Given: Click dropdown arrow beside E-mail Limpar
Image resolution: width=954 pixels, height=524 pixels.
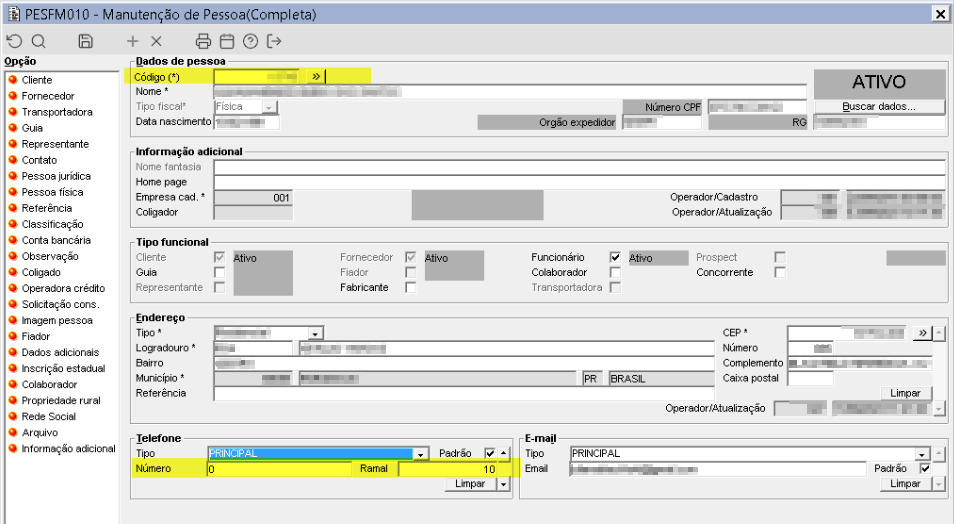Looking at the screenshot, I should [x=939, y=484].
